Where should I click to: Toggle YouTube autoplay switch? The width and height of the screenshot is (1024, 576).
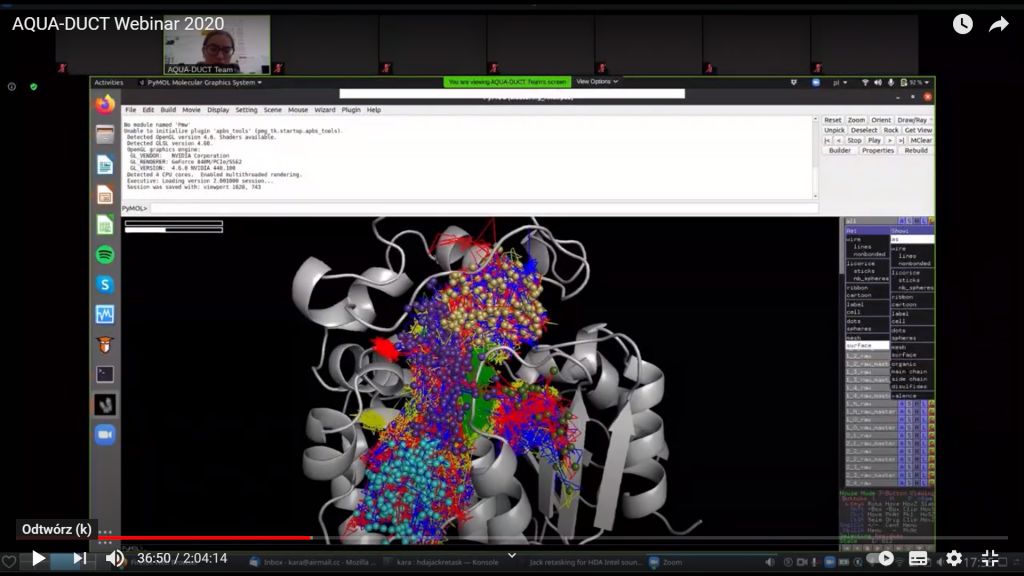(x=882, y=558)
